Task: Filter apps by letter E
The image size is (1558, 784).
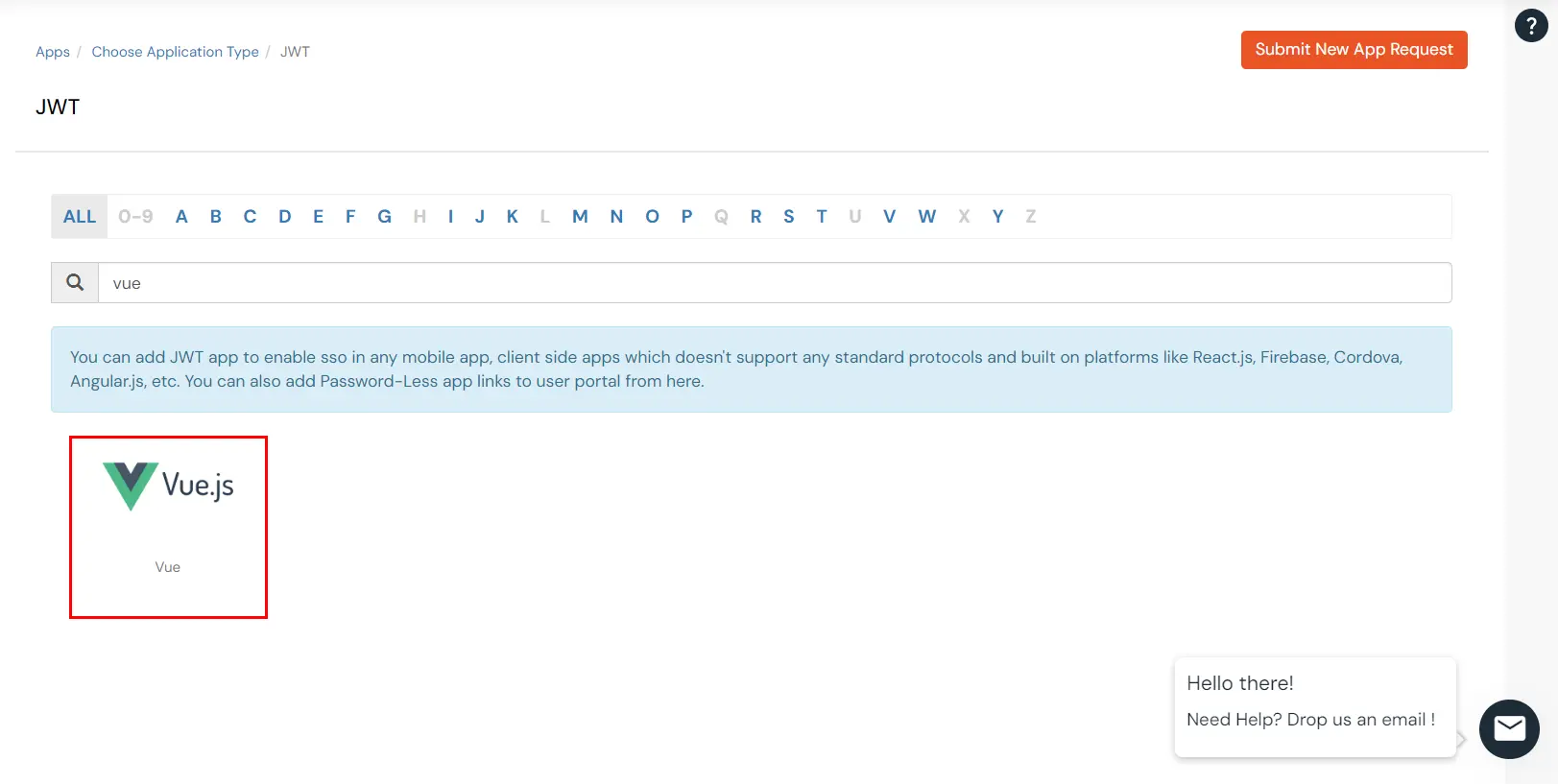Action: coord(318,217)
